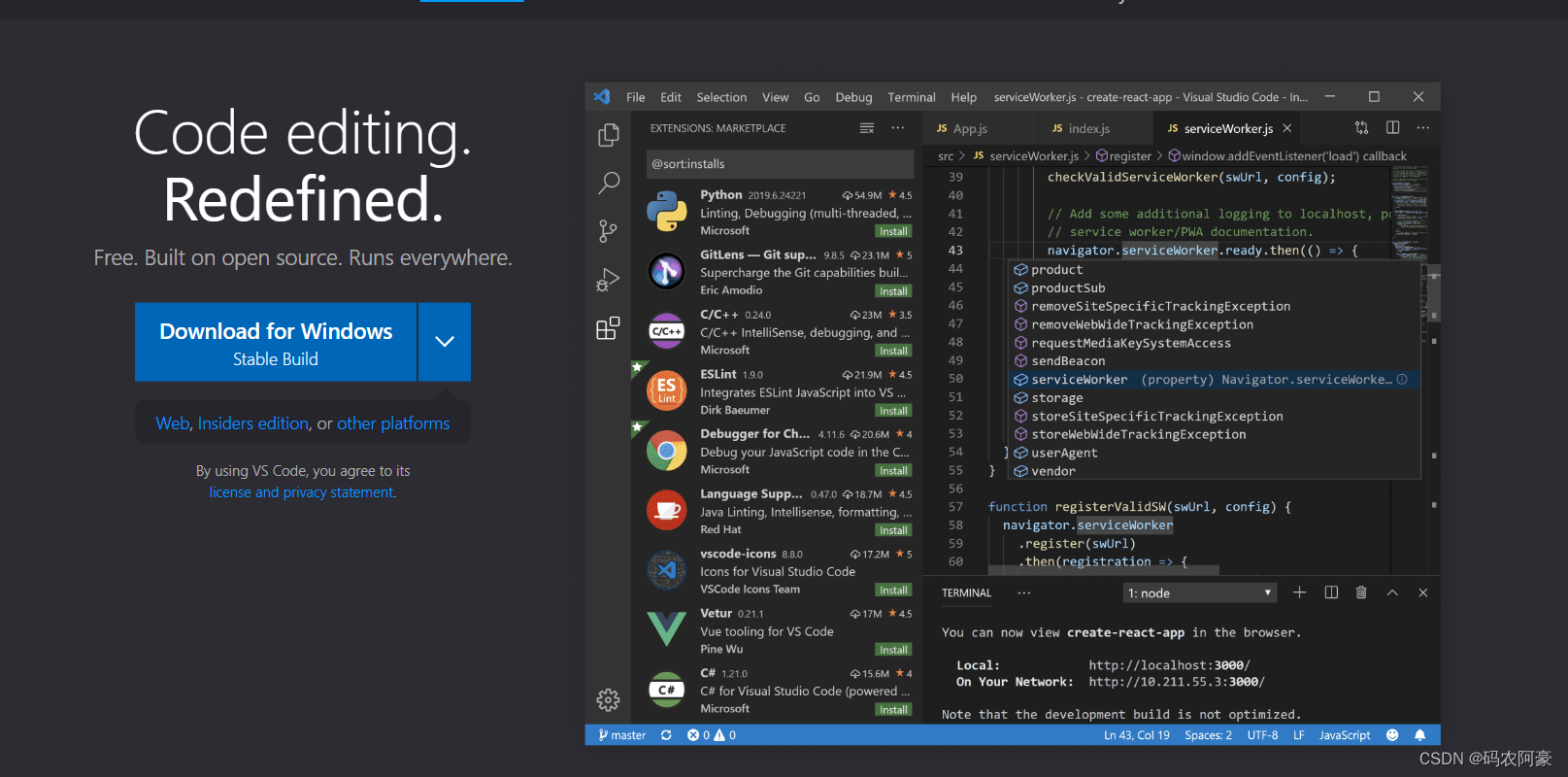Image resolution: width=1568 pixels, height=777 pixels.
Task: Switch to the index.js tab
Action: (x=1095, y=128)
